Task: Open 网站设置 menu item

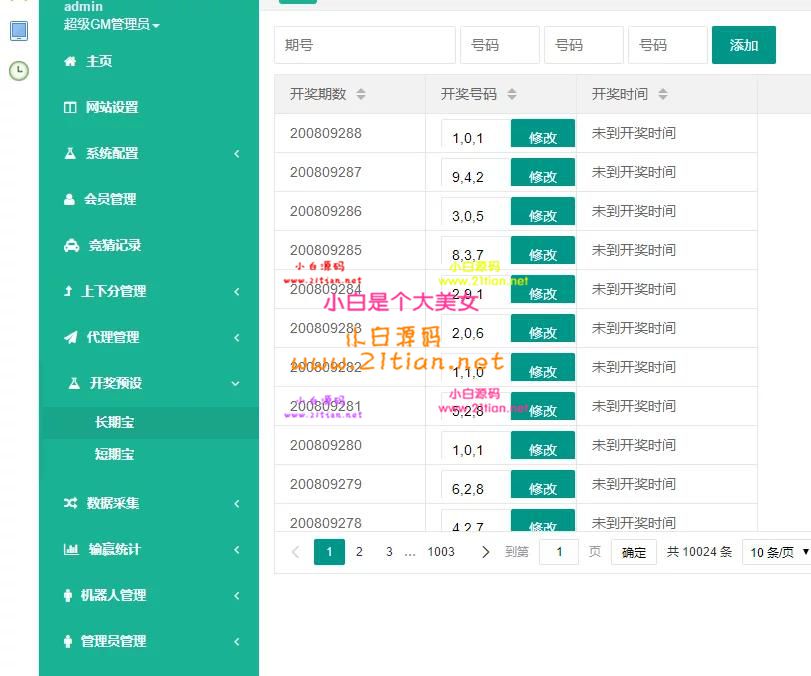Action: pyautogui.click(x=112, y=108)
